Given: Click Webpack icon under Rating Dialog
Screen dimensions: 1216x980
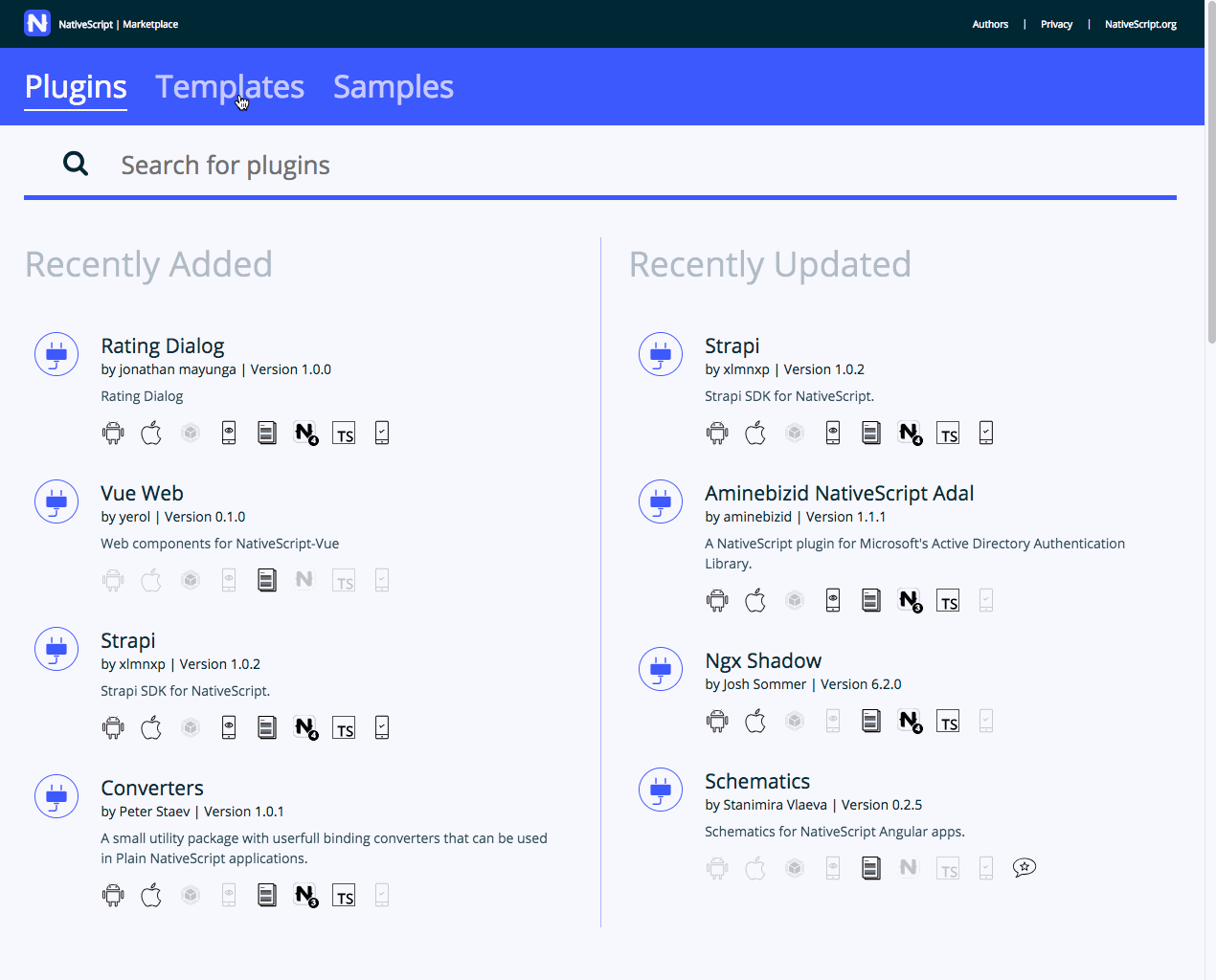Looking at the screenshot, I should coord(191,433).
